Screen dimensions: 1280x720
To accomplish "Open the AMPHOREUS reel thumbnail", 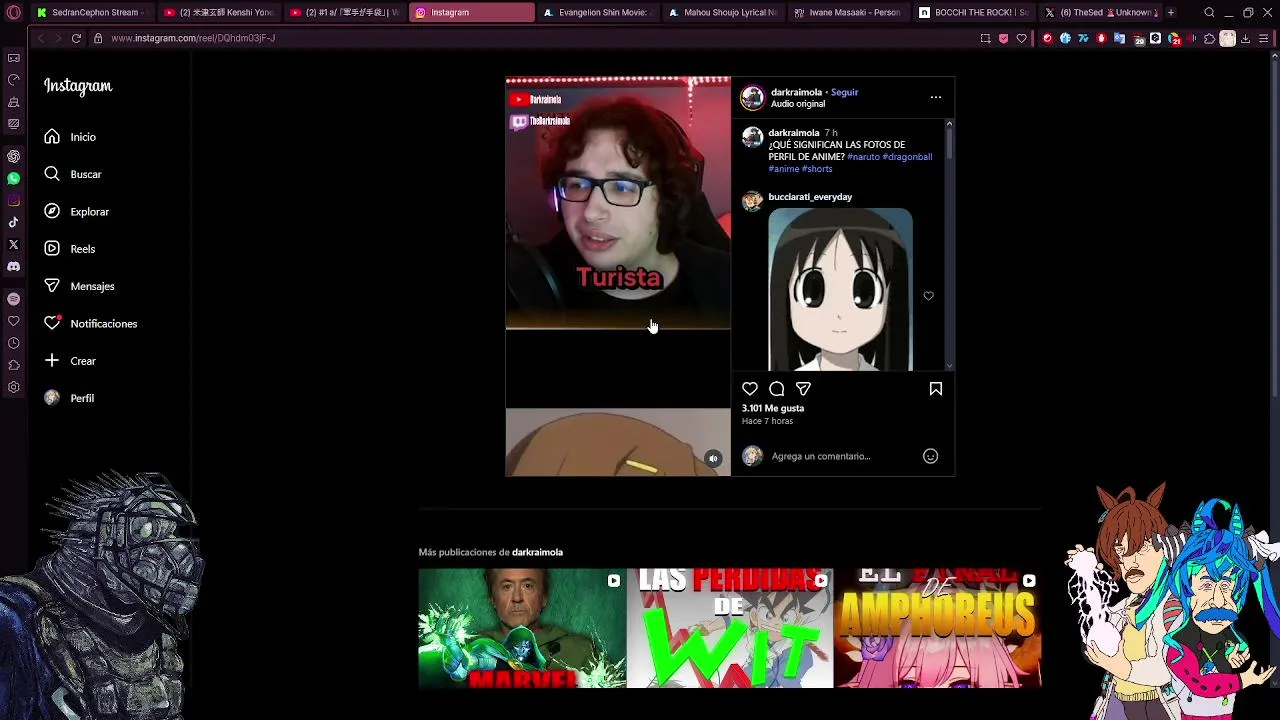I will point(938,628).
